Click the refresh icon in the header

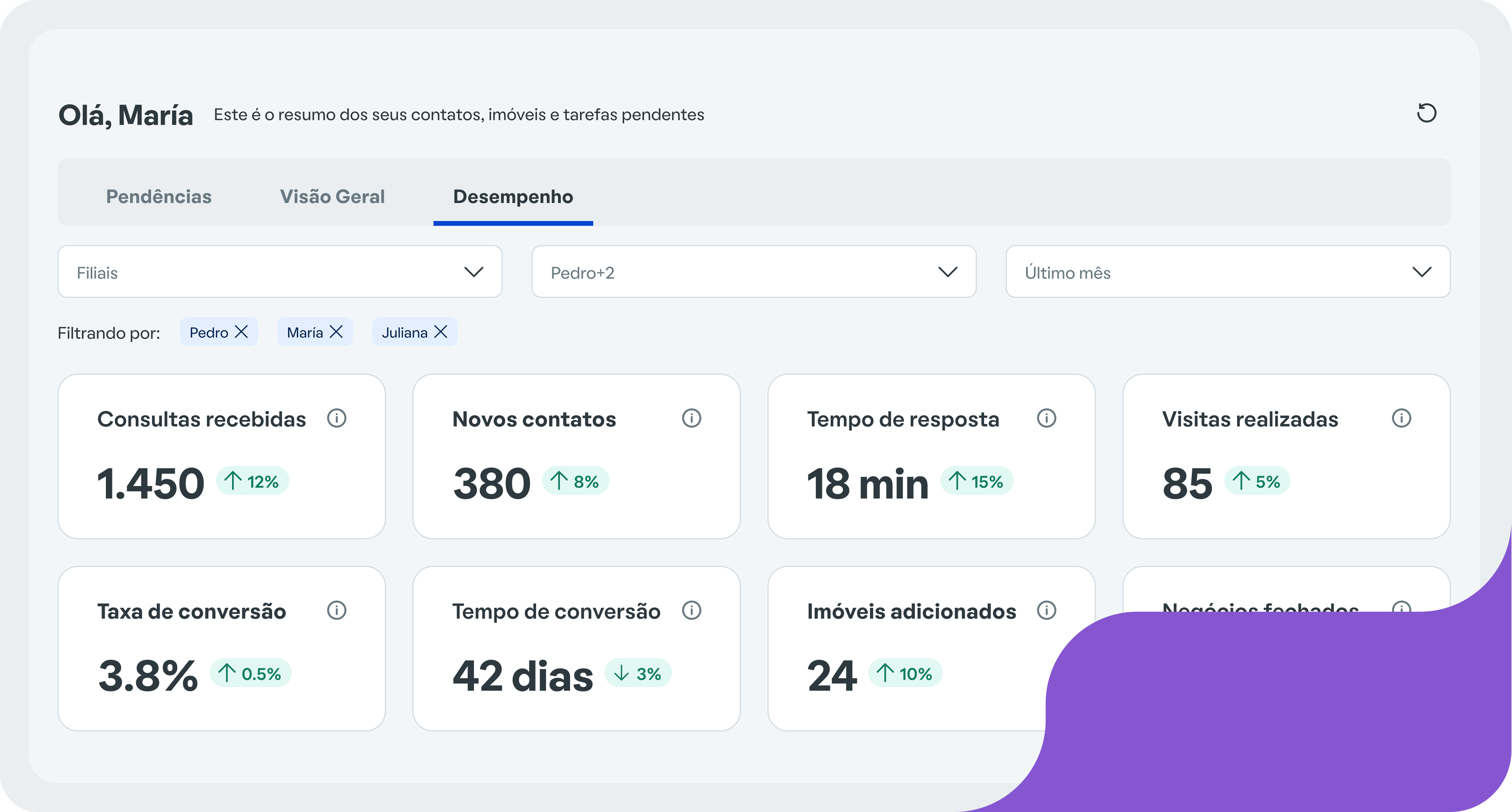1426,113
